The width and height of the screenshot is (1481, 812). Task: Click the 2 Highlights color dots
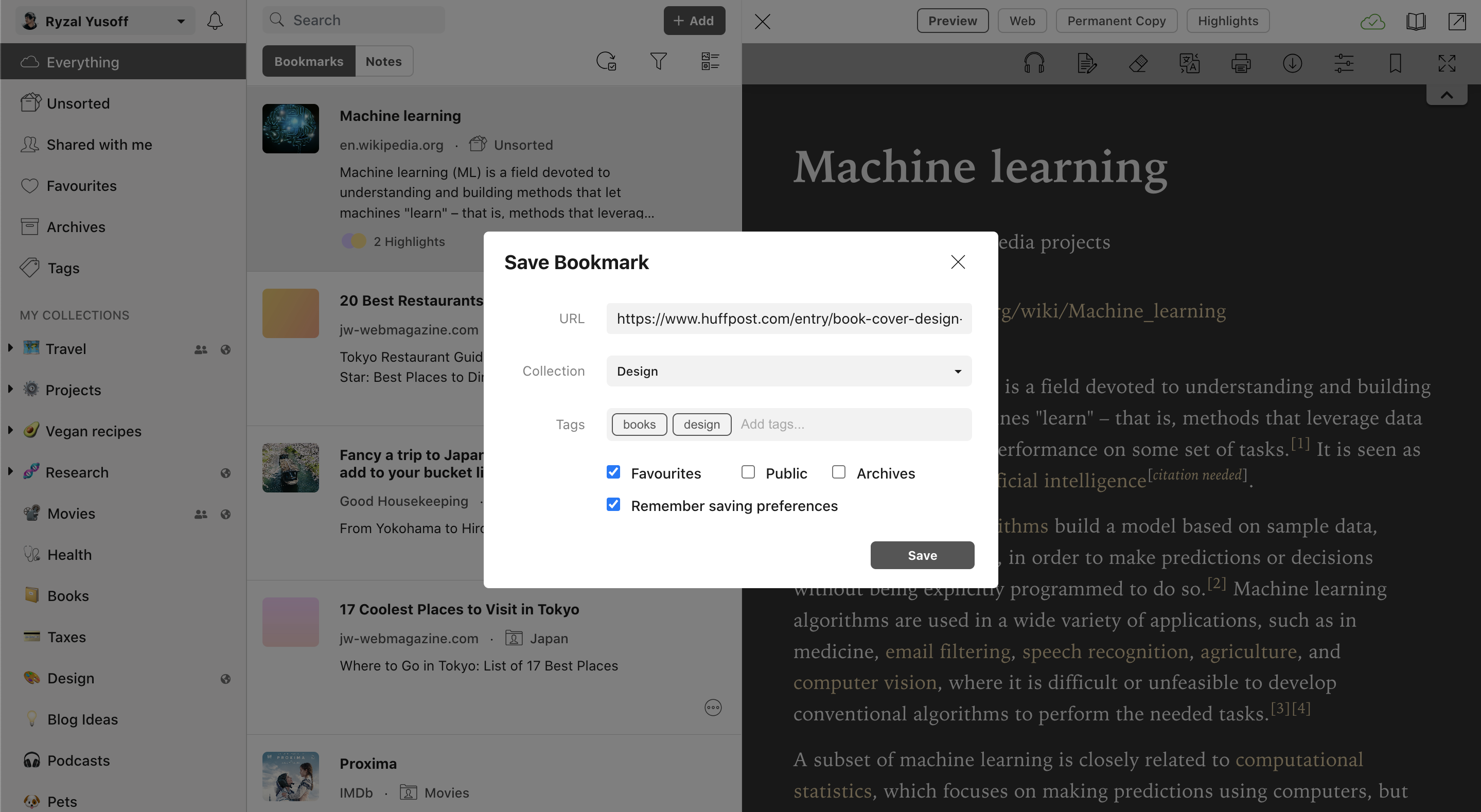click(x=354, y=241)
